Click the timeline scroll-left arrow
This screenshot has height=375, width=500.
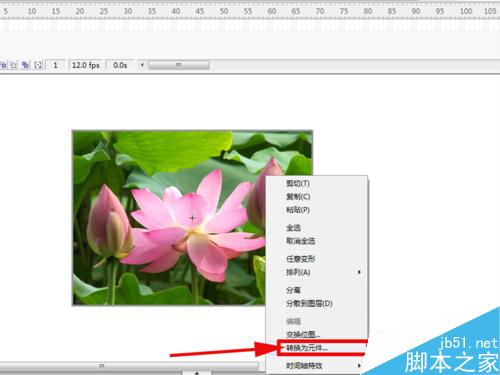(142, 65)
